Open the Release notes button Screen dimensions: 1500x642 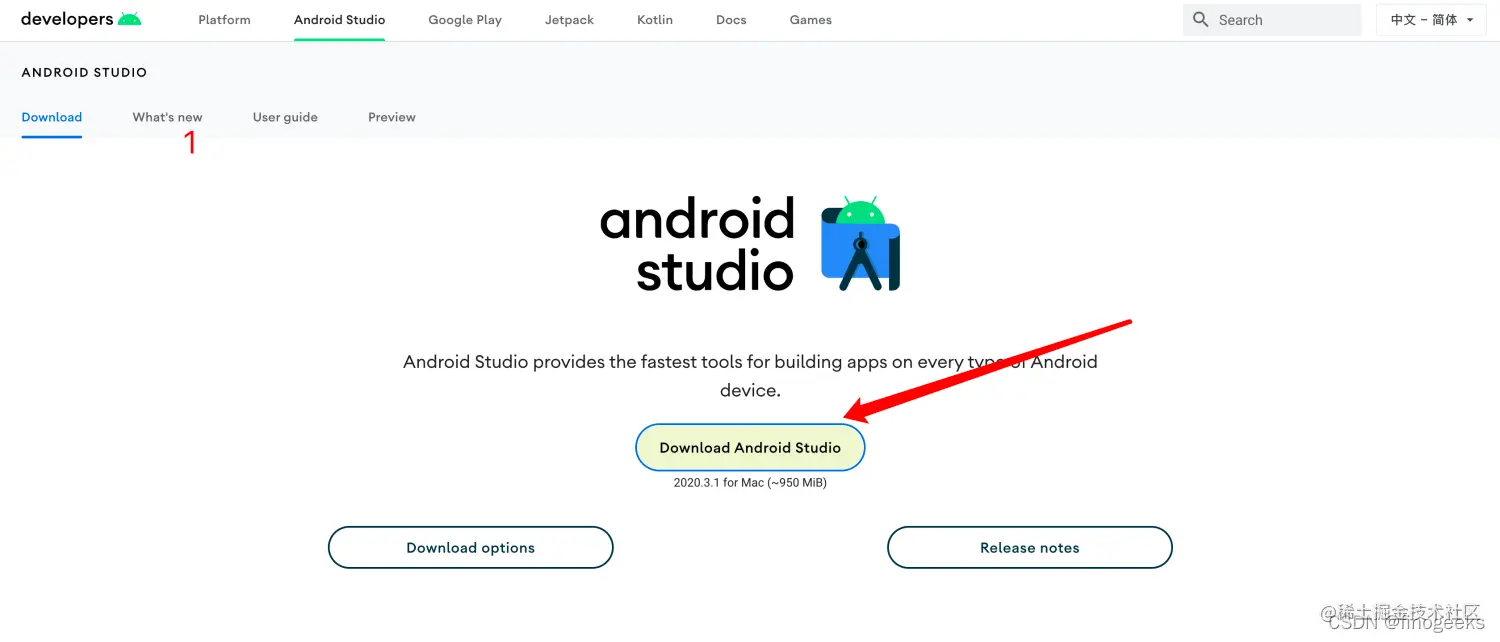(1029, 548)
